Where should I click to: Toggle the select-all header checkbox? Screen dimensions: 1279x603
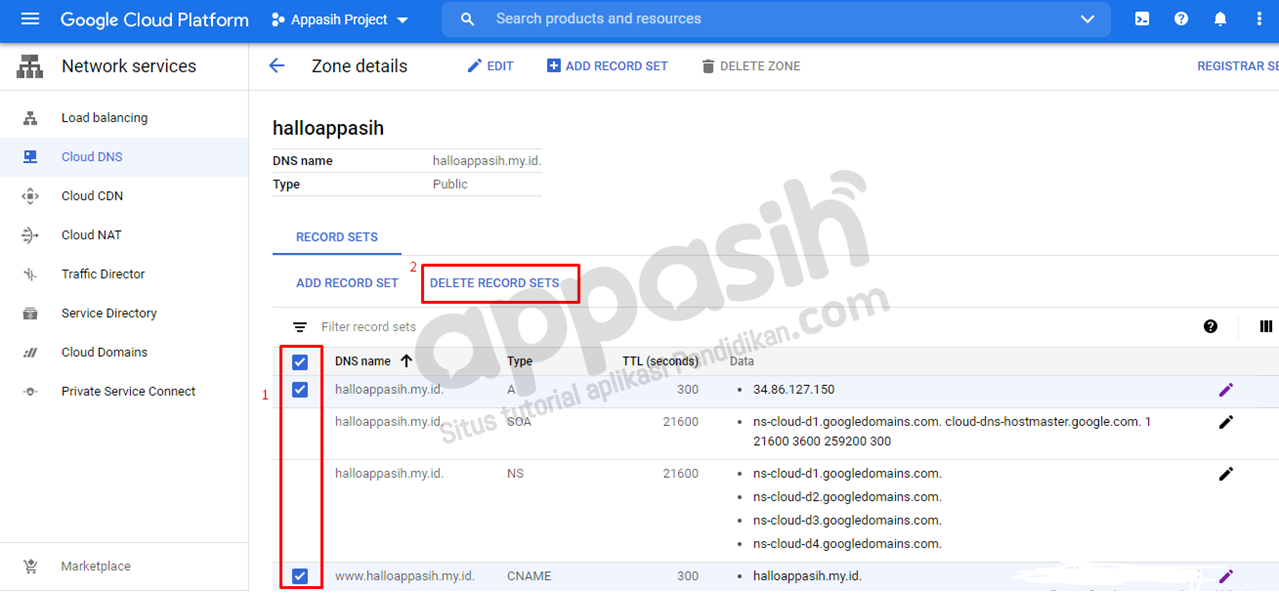[299, 362]
